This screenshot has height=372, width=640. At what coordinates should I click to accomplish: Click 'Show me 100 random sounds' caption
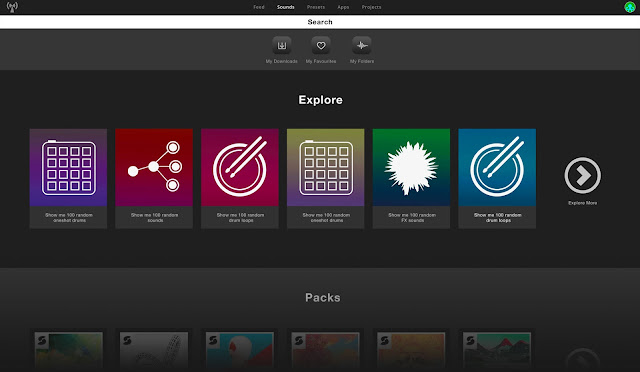click(154, 218)
